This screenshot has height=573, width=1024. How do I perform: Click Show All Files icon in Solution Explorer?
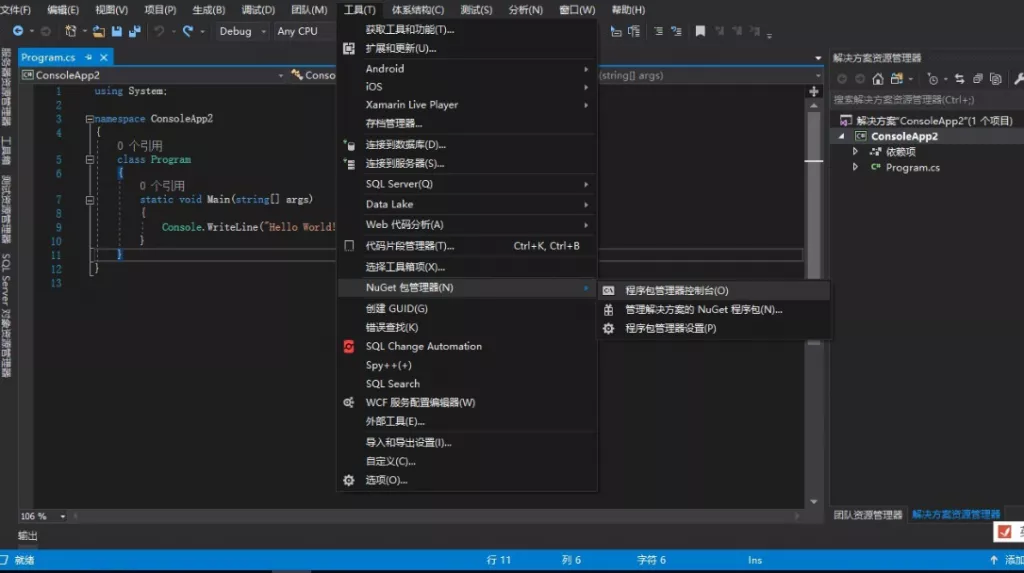coord(995,79)
